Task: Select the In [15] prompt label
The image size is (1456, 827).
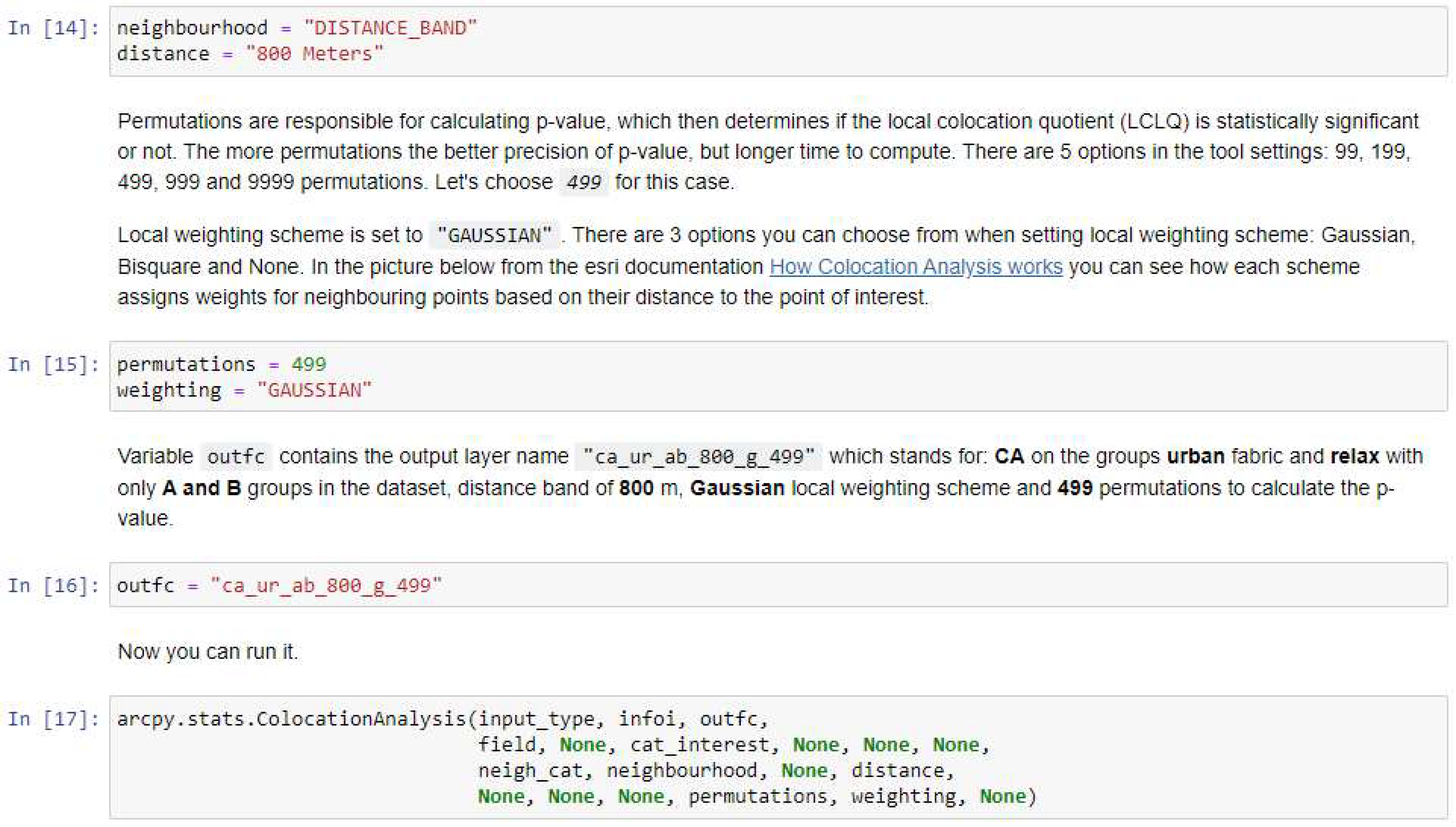Action: click(53, 364)
